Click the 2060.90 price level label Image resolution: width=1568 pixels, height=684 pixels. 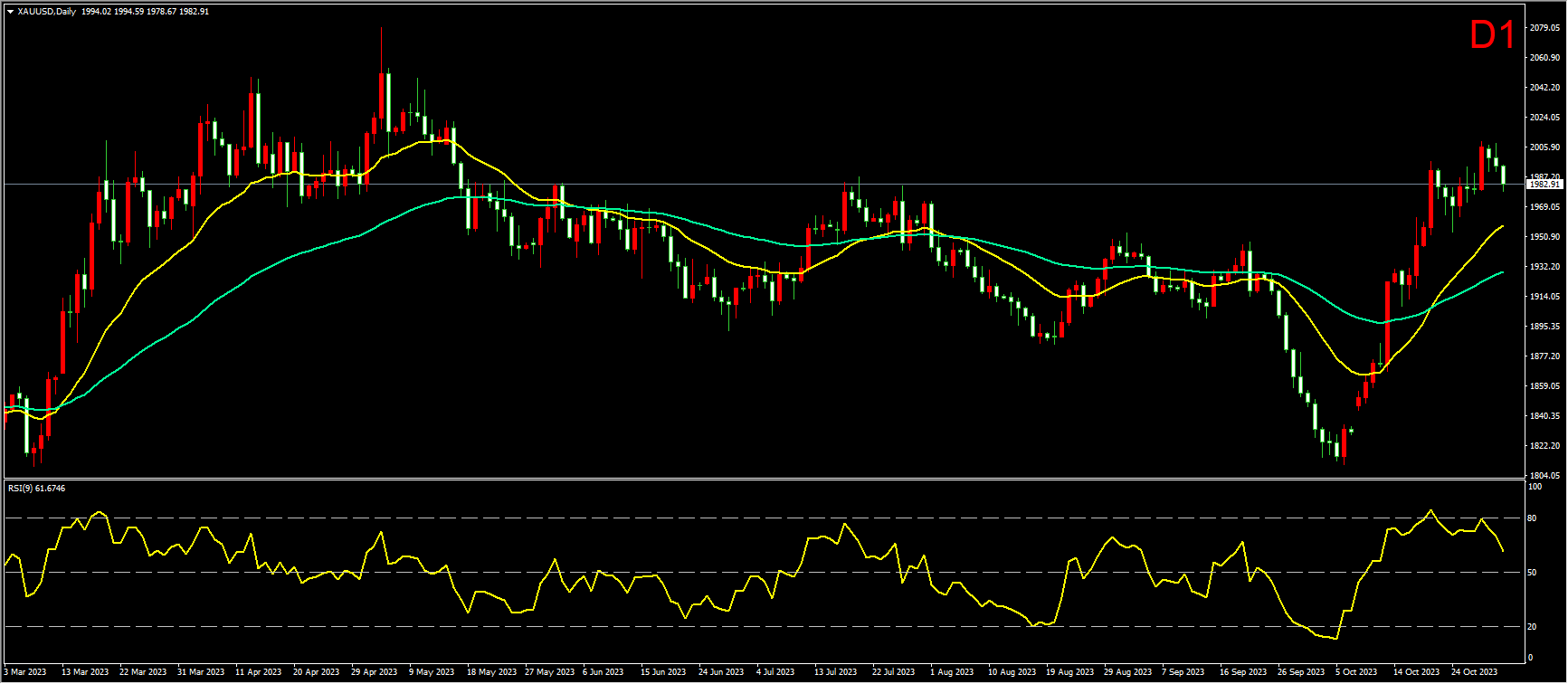pyautogui.click(x=1543, y=58)
